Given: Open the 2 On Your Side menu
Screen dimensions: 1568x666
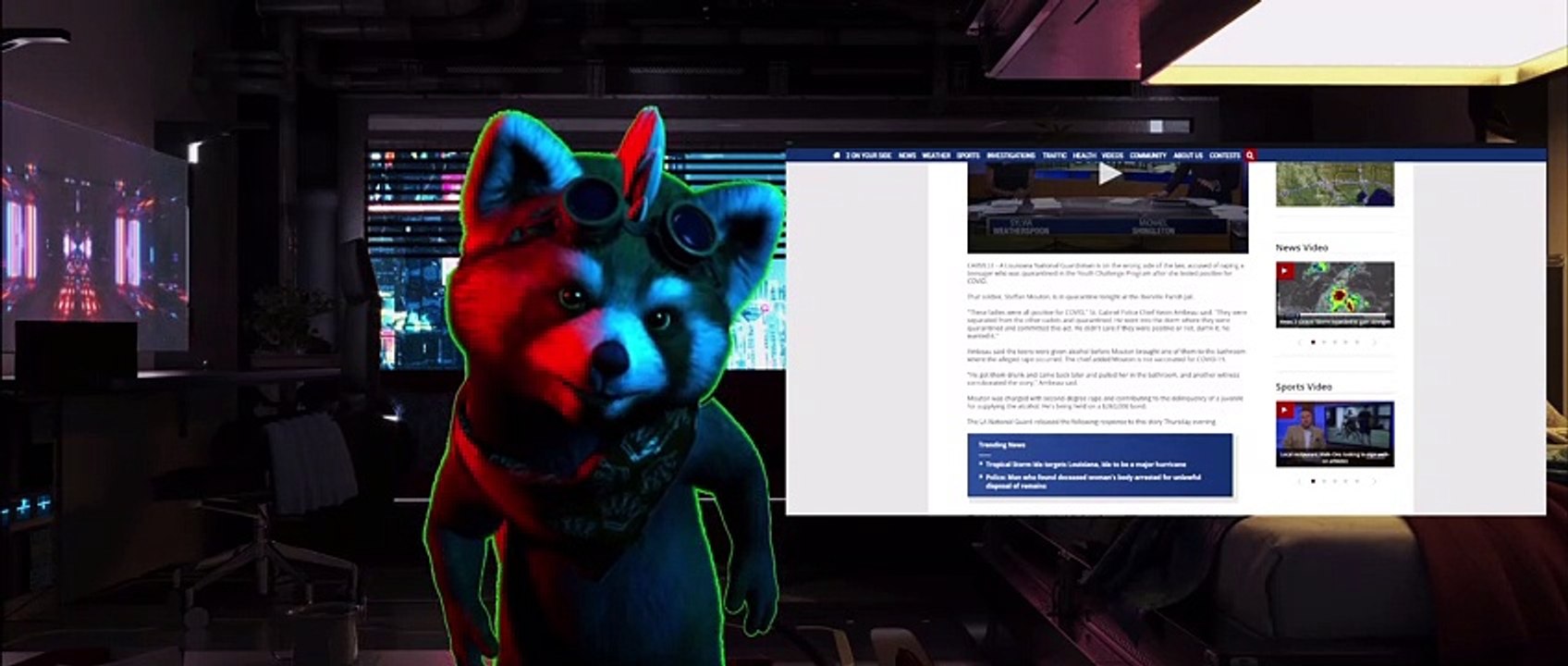Looking at the screenshot, I should coord(868,155).
